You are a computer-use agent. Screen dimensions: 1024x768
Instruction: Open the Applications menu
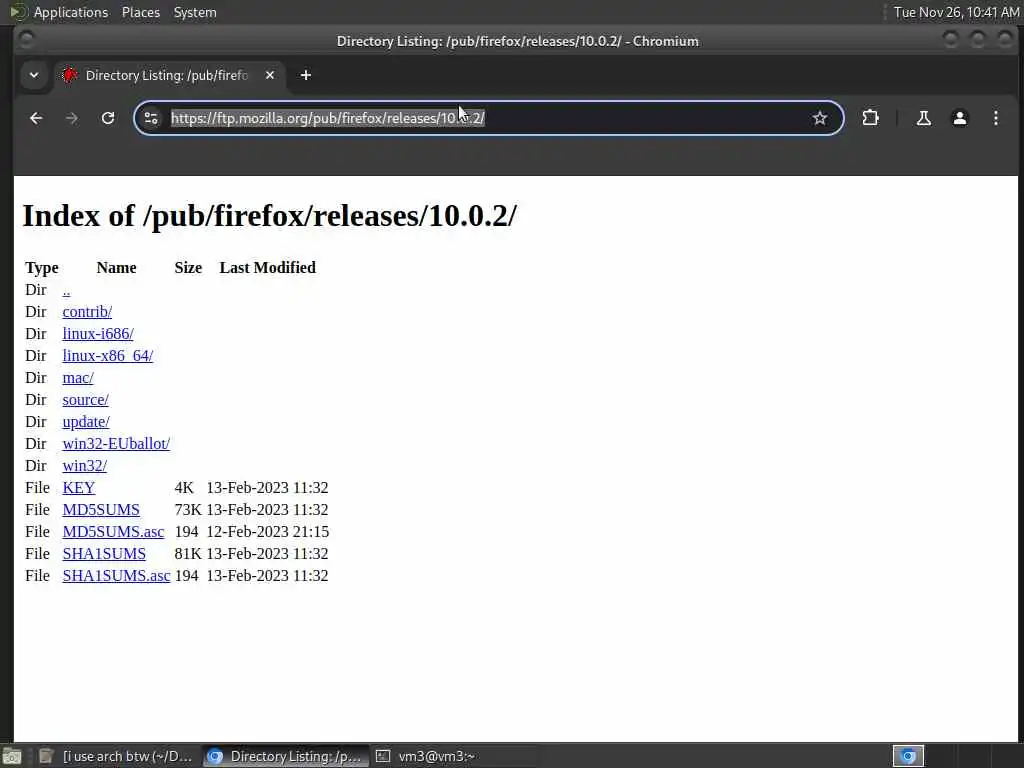pos(71,12)
